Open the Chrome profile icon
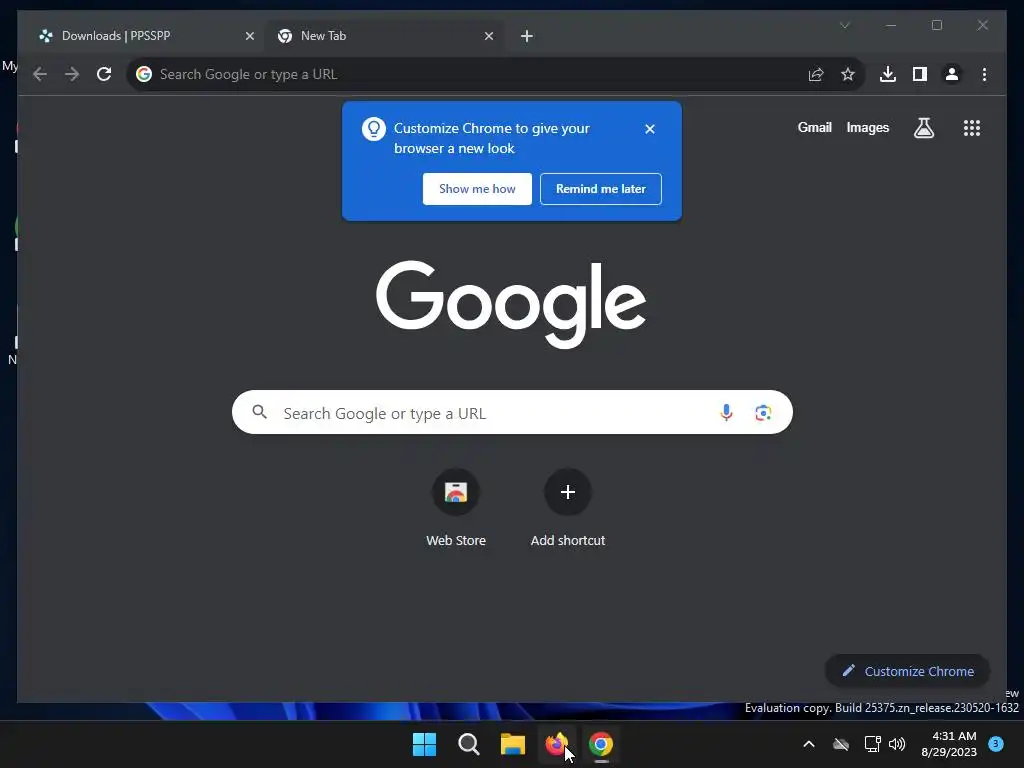Viewport: 1024px width, 768px height. pos(952,74)
